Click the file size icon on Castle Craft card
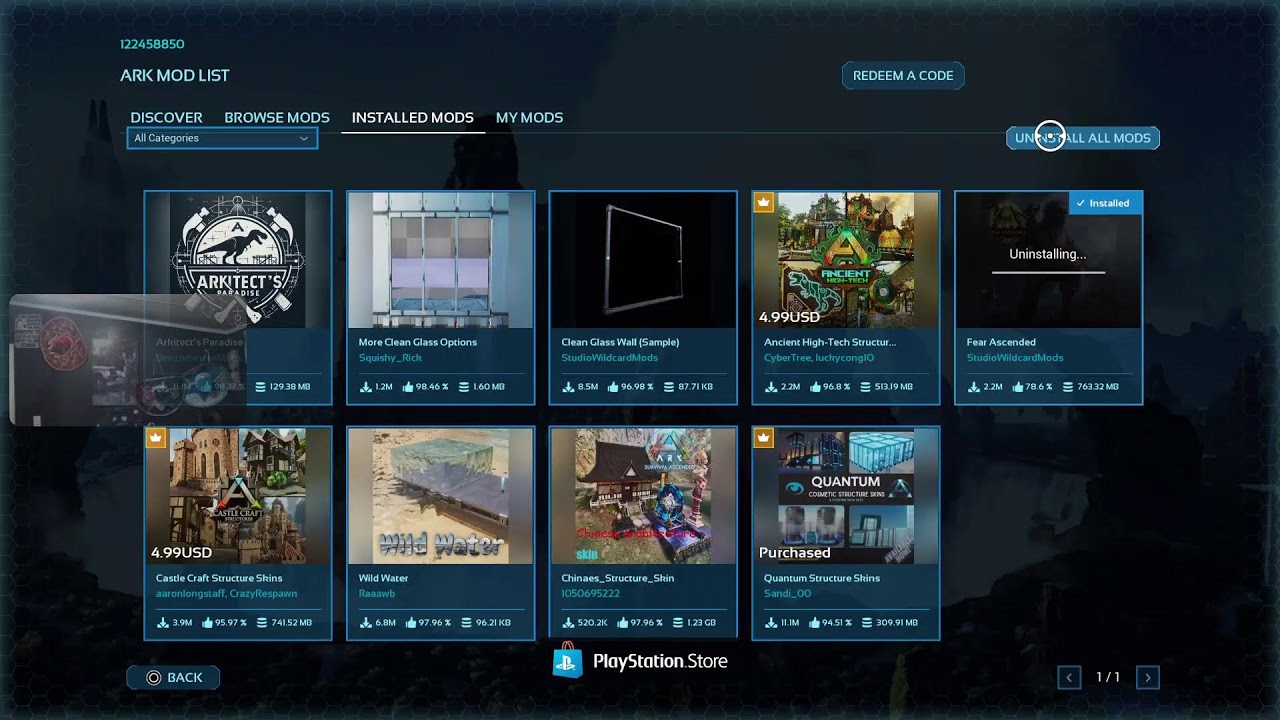The width and height of the screenshot is (1280, 720). pos(263,623)
